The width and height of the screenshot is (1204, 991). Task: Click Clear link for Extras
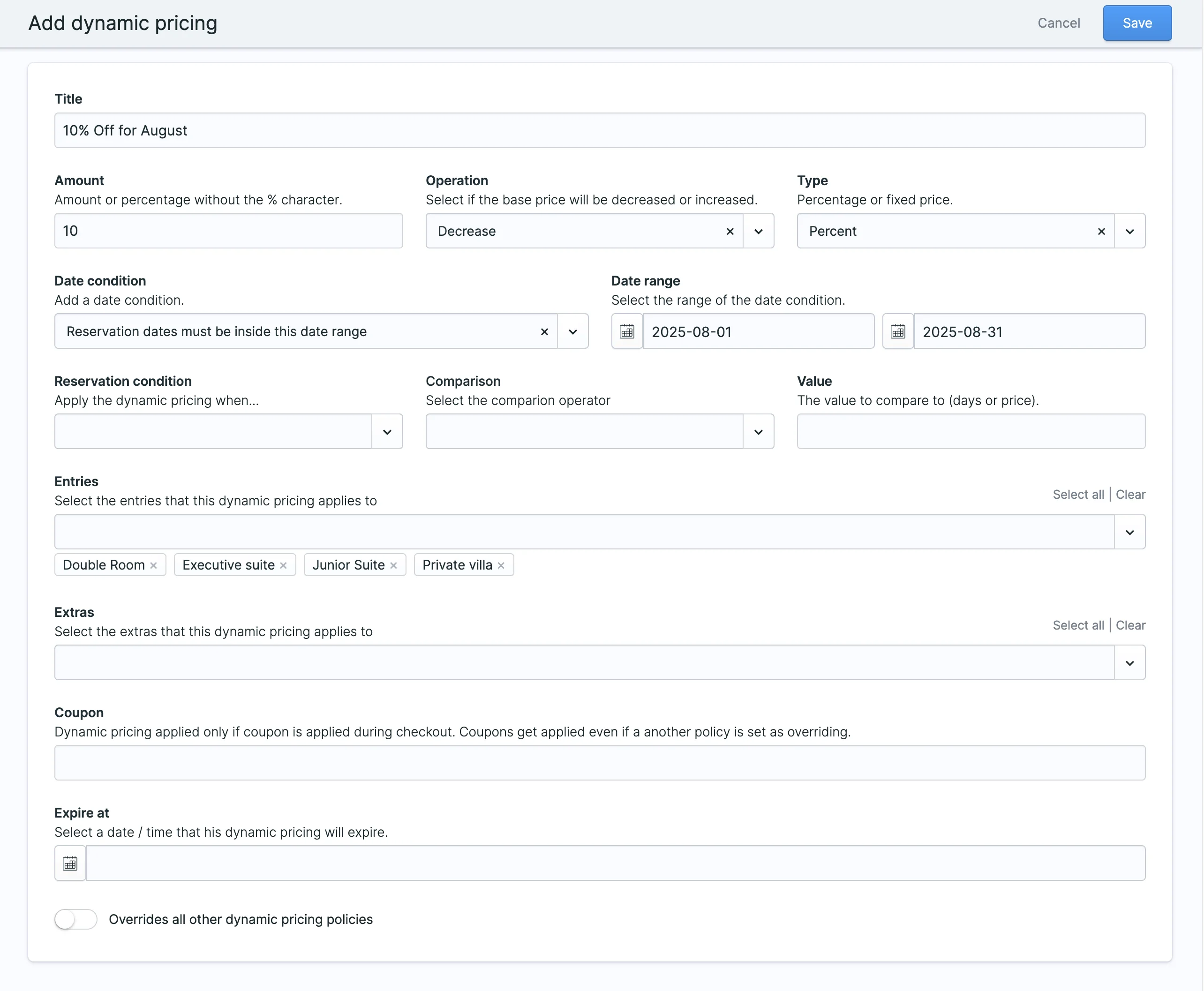point(1130,625)
